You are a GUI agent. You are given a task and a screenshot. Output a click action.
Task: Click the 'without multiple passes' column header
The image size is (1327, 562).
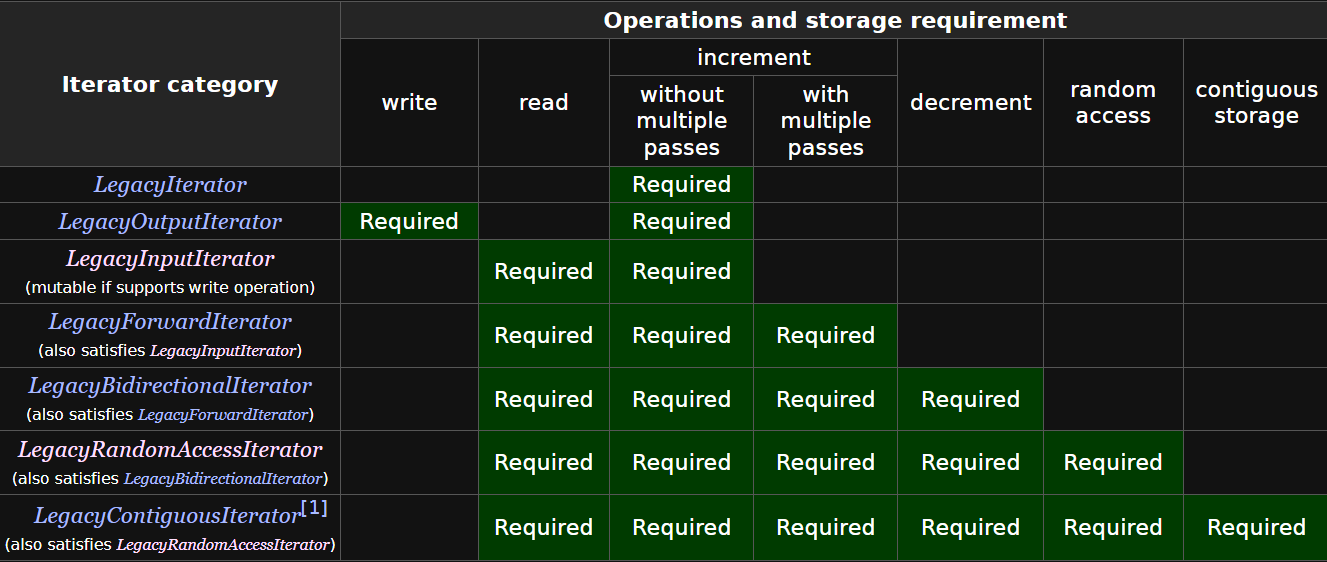(x=681, y=121)
